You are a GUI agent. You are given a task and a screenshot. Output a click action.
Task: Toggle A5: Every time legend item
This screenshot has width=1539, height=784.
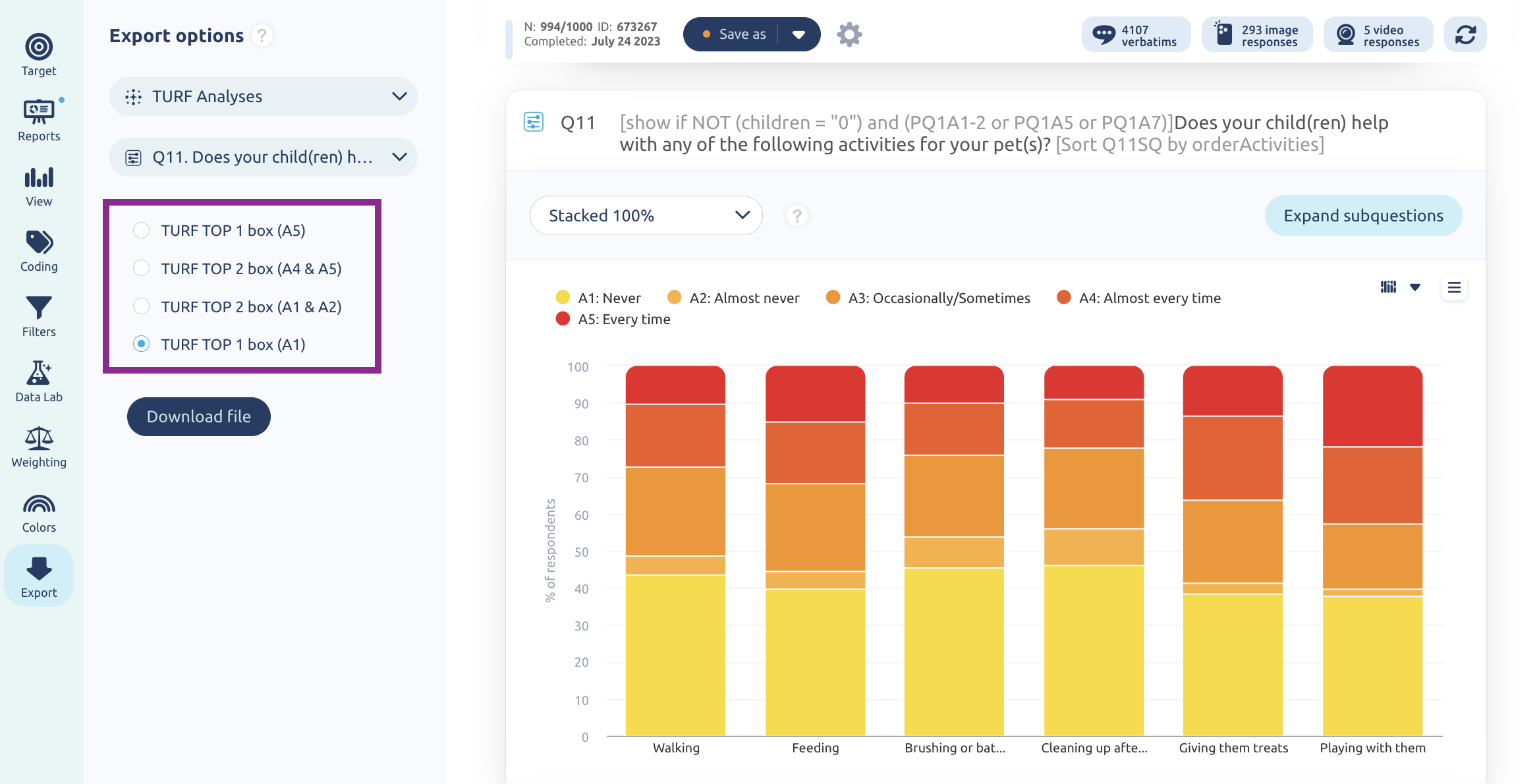pos(613,319)
